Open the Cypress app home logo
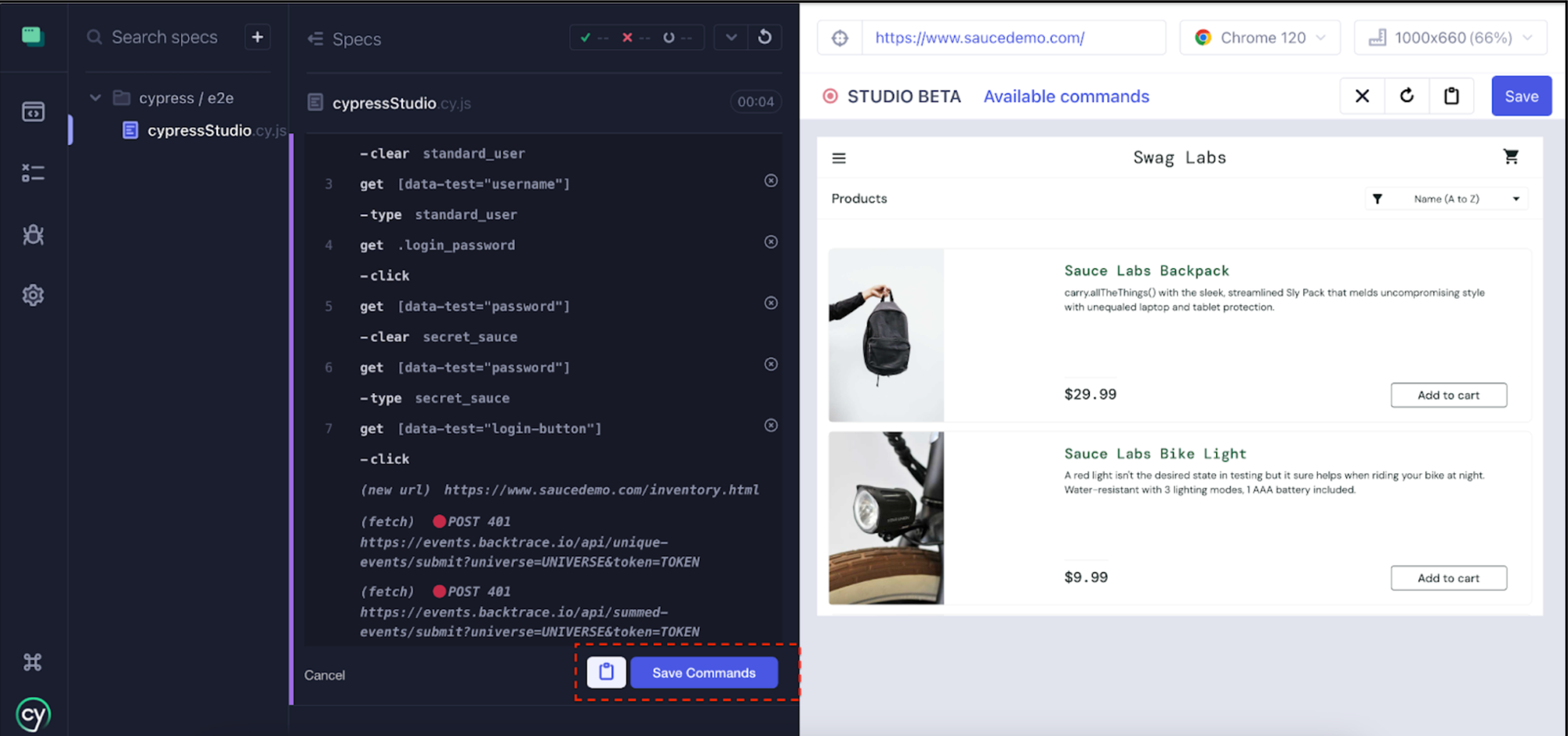 click(32, 36)
